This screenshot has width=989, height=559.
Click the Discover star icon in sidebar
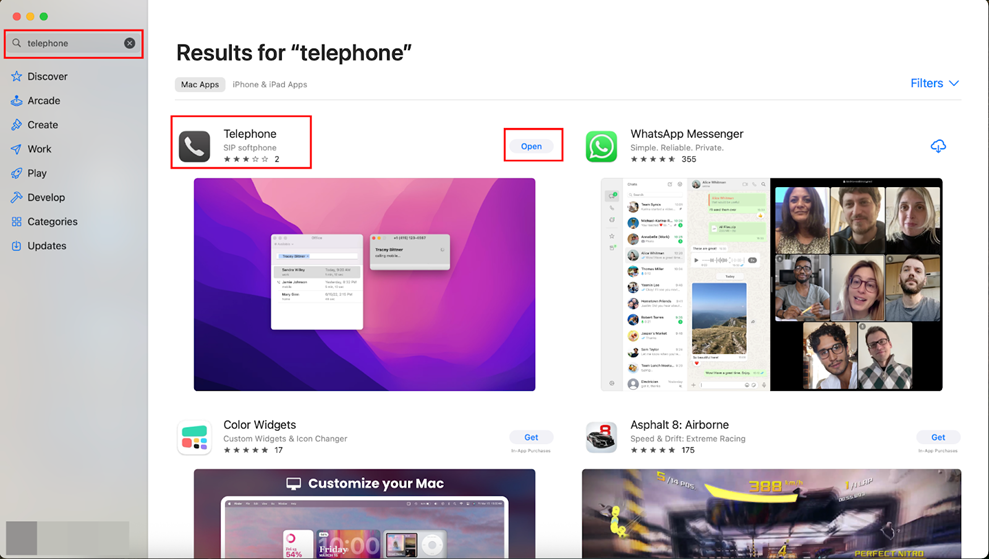click(16, 76)
